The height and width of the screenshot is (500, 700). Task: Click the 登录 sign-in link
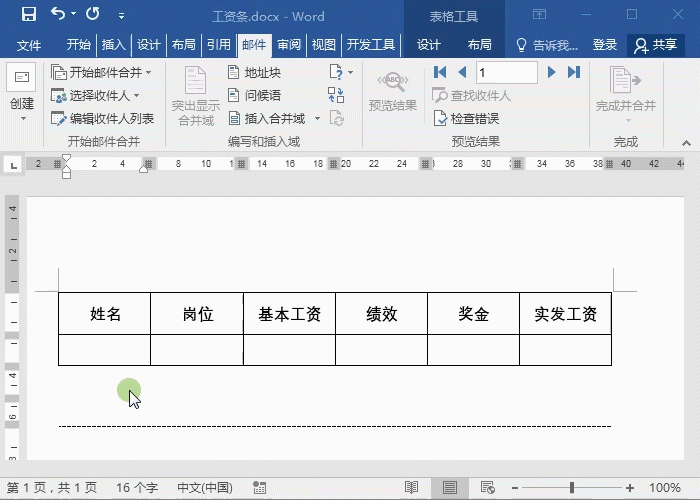tap(604, 45)
